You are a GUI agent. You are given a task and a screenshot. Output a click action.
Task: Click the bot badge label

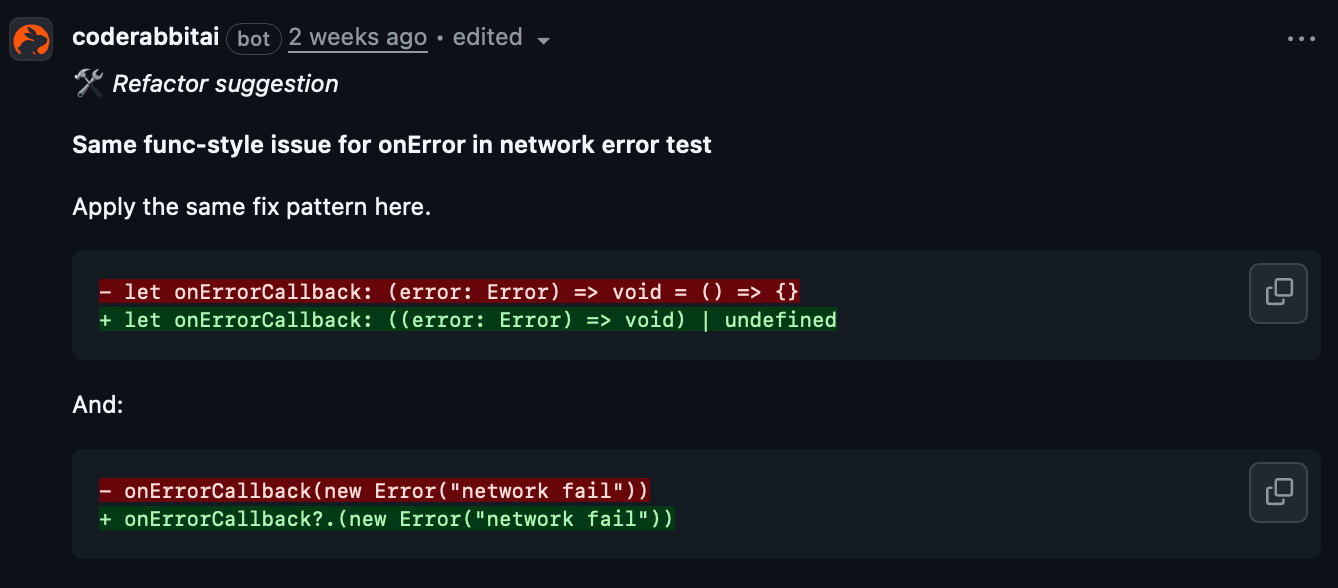click(254, 39)
